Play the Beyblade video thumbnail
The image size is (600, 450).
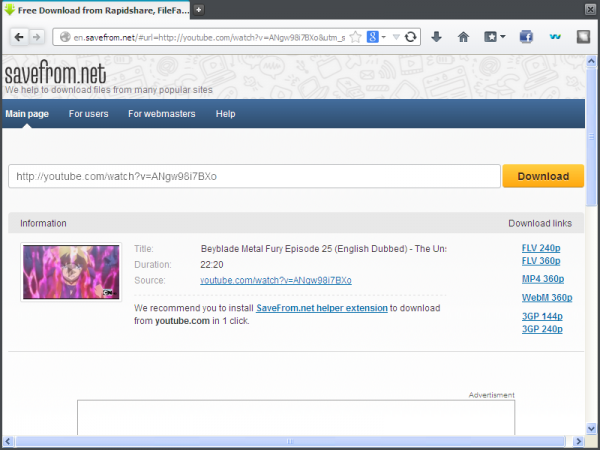[71, 272]
